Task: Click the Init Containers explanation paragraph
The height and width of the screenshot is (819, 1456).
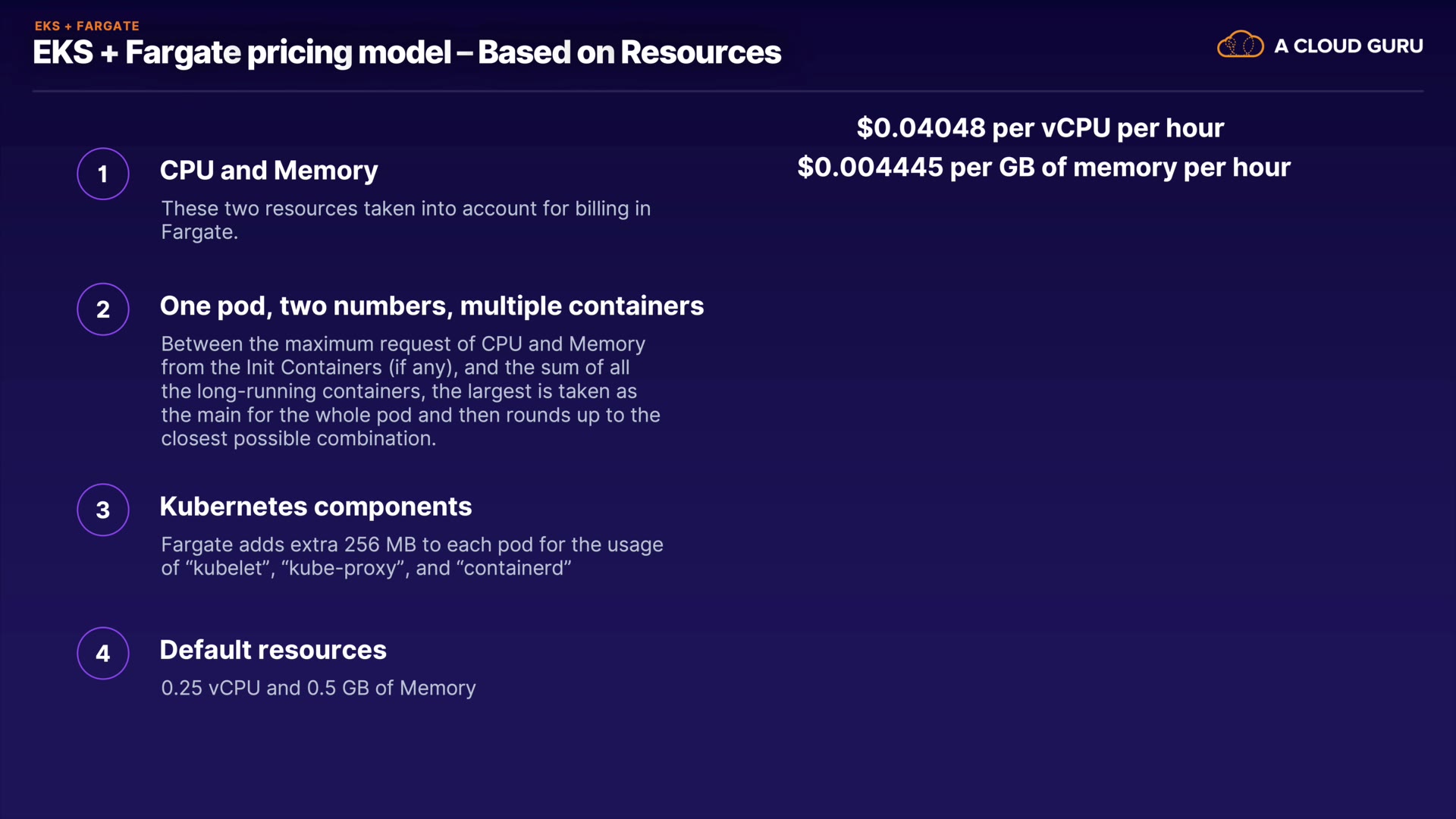Action: tap(409, 391)
